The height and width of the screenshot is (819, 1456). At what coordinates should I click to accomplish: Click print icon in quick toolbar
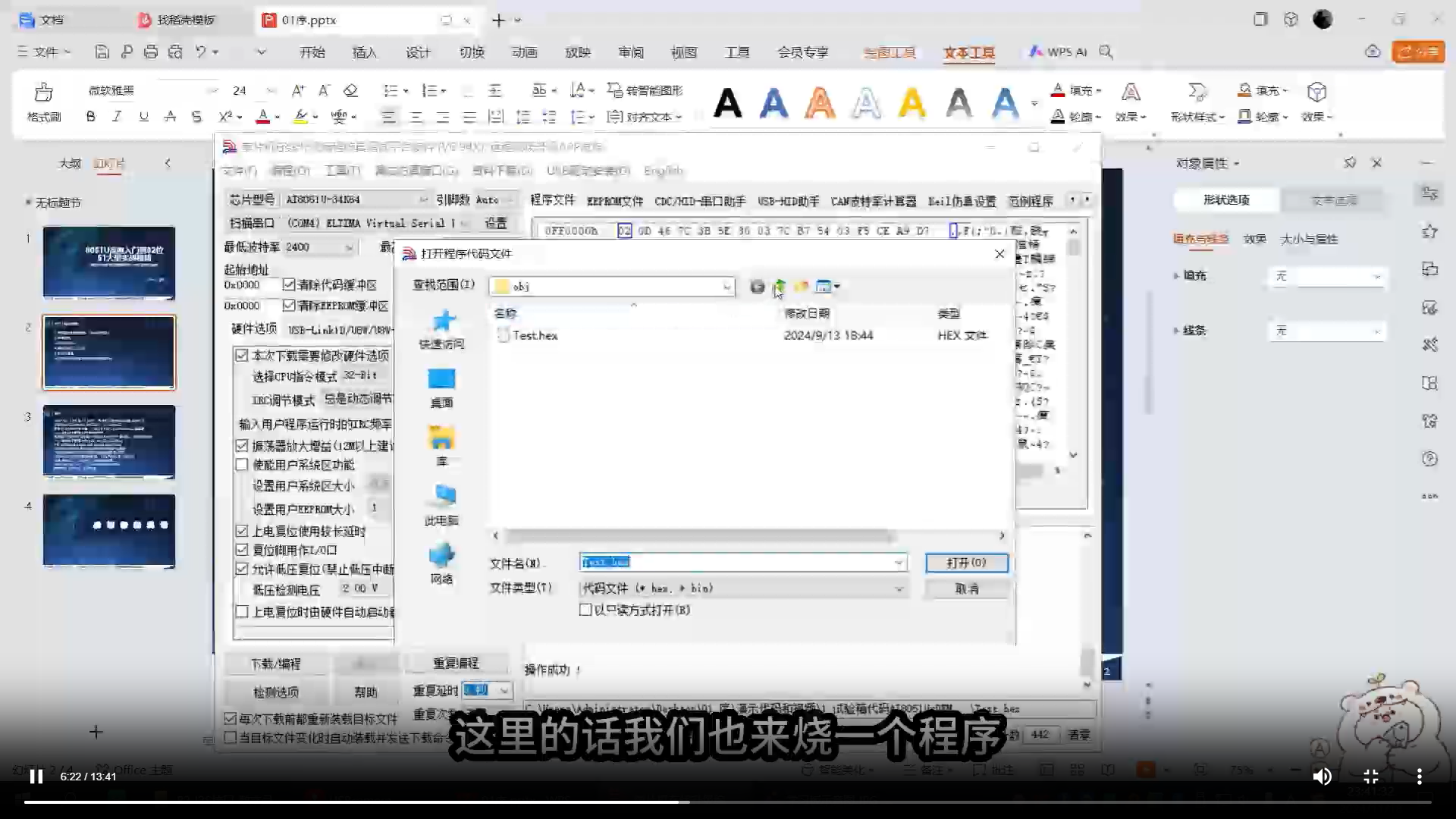[151, 52]
